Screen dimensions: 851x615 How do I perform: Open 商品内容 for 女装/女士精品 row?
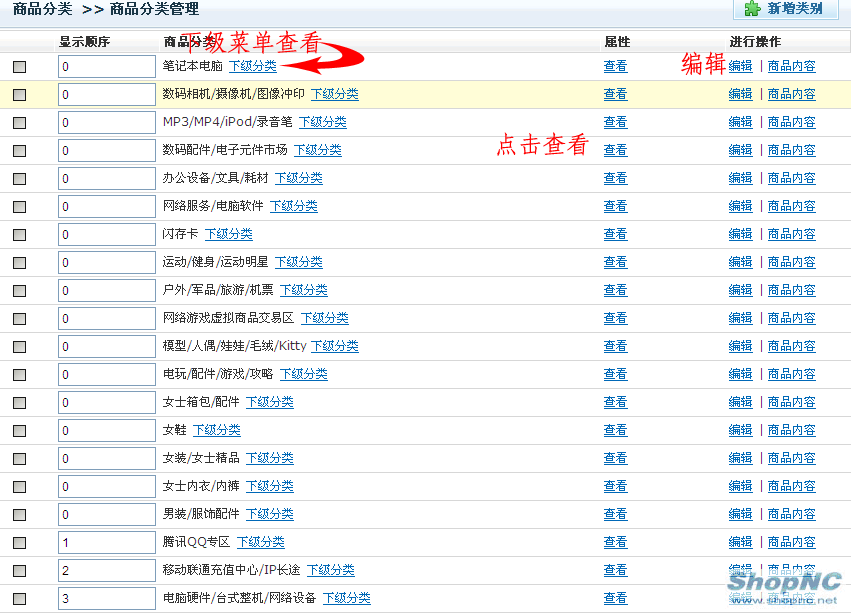click(792, 458)
